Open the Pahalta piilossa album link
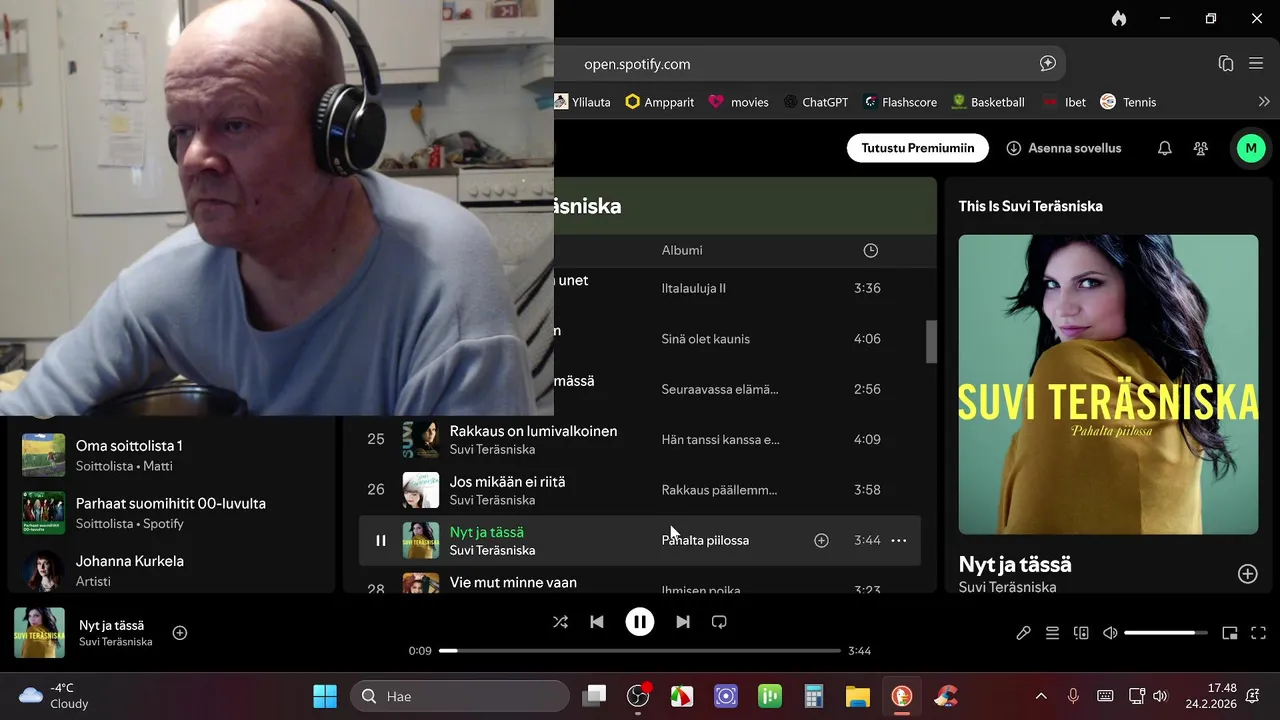Screen dimensions: 1280x720 [705, 541]
